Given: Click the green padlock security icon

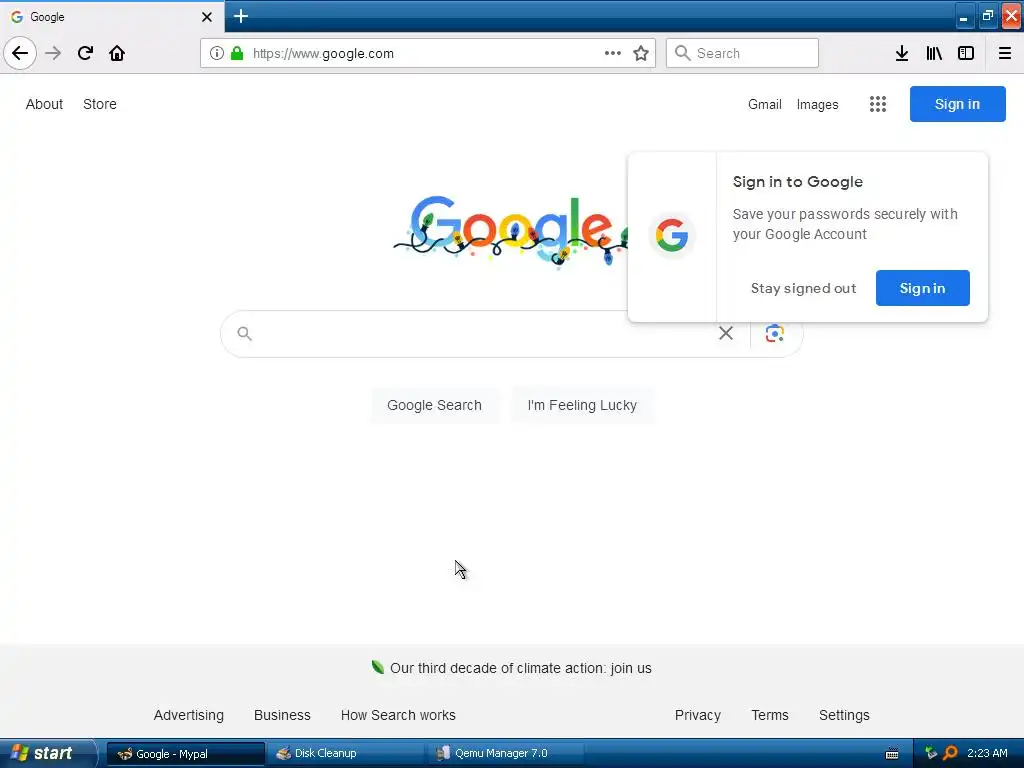Looking at the screenshot, I should pyautogui.click(x=237, y=53).
